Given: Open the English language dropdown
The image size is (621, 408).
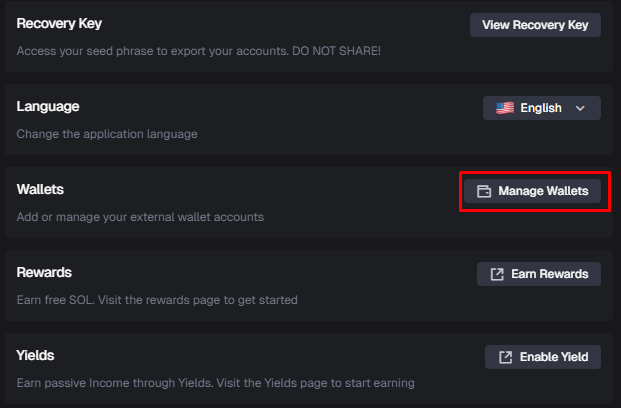Looking at the screenshot, I should point(541,108).
